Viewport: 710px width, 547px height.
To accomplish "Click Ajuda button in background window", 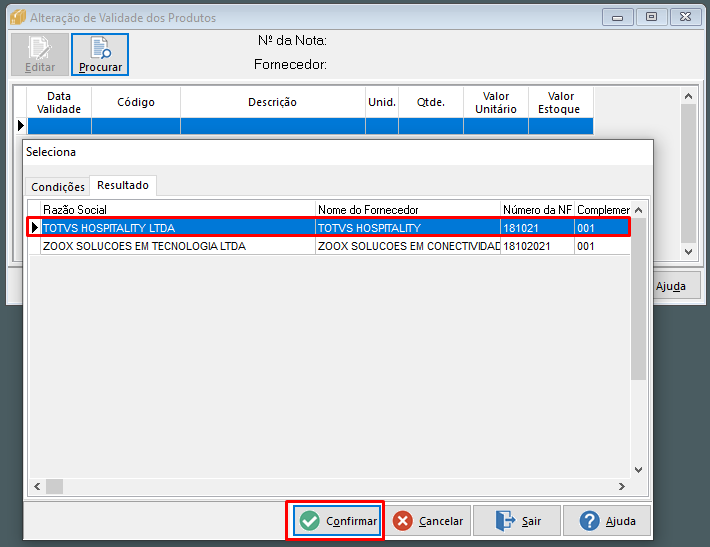I will (676, 286).
